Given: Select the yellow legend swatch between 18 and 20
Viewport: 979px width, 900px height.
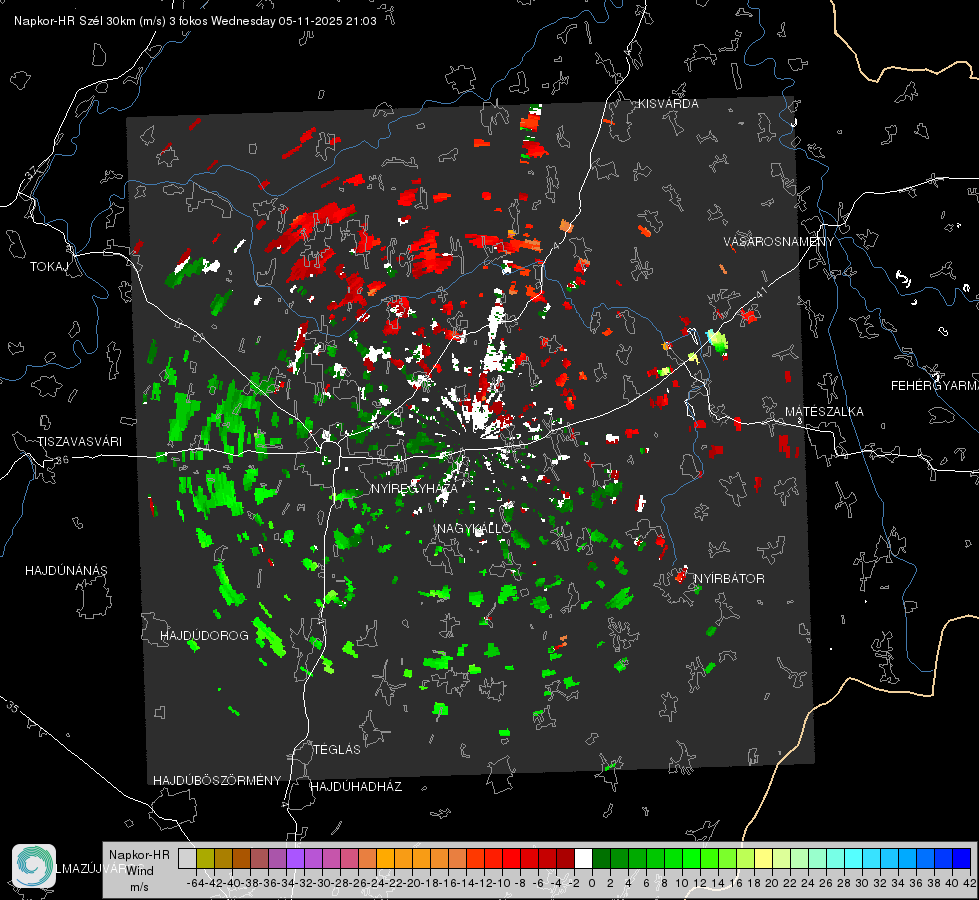Looking at the screenshot, I should 764,858.
